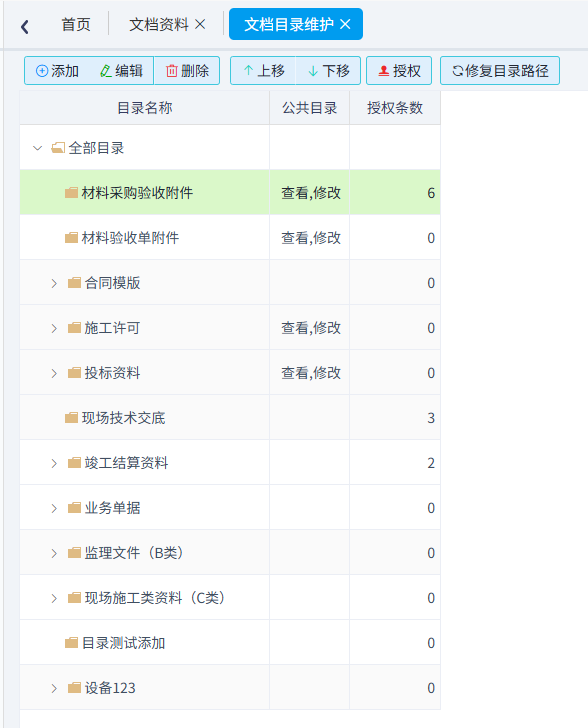The height and width of the screenshot is (728, 588).
Task: Click authorization count 6 for 材料采购验收附件
Action: click(431, 193)
